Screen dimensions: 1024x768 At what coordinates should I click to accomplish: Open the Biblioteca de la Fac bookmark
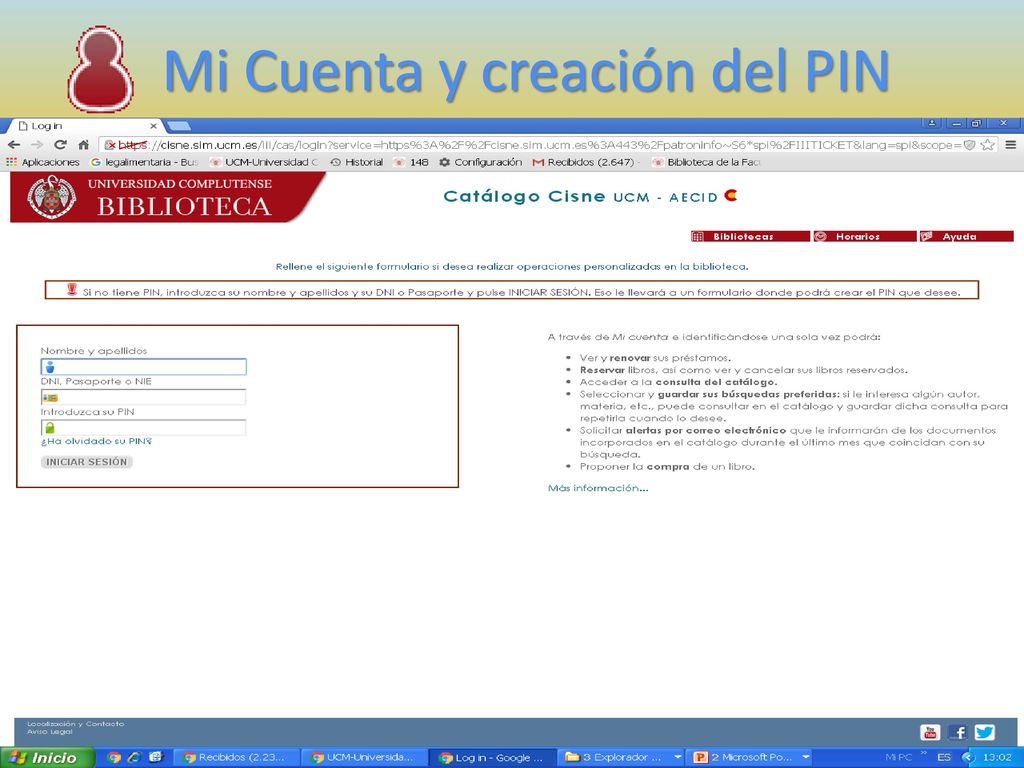point(707,162)
